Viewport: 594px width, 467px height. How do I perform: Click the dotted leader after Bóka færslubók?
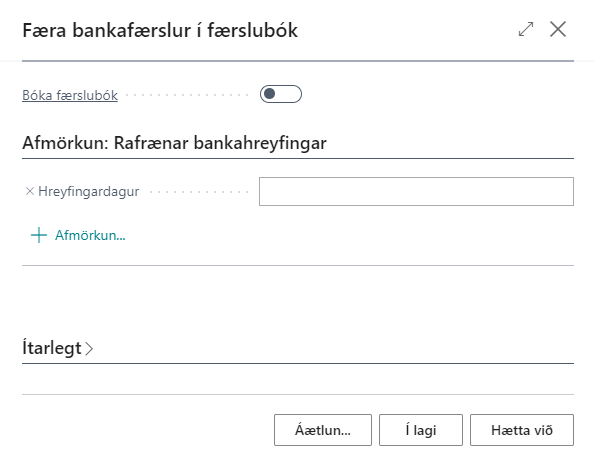187,95
